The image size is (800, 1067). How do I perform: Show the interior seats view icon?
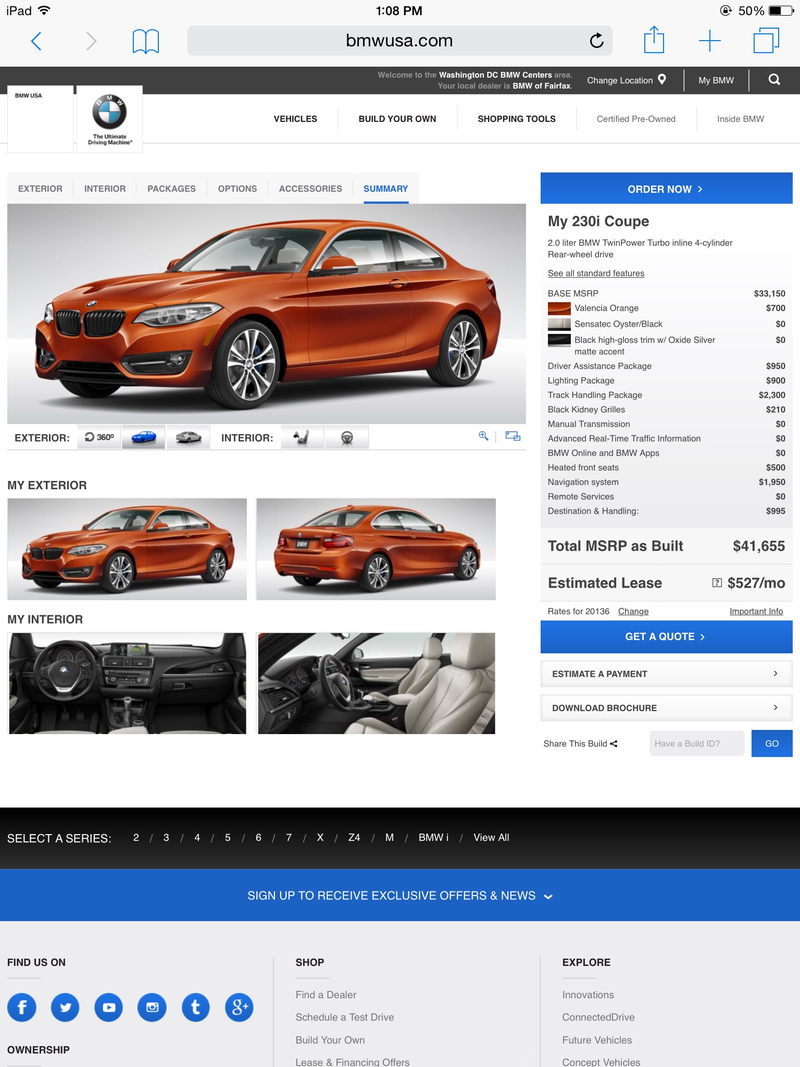point(302,437)
